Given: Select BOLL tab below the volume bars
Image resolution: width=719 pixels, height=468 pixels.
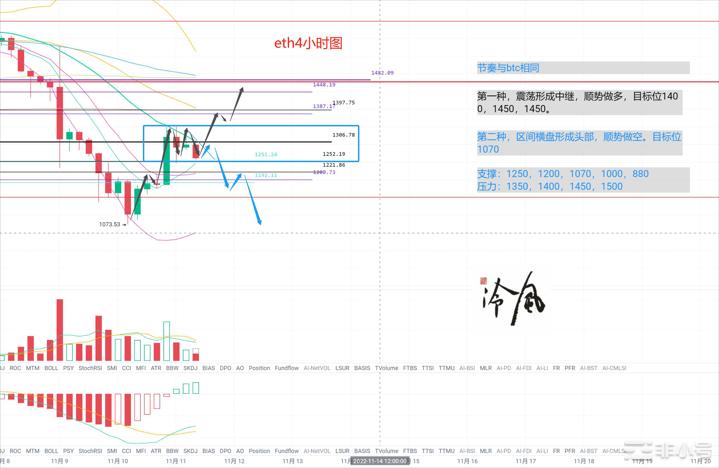Looking at the screenshot, I should 51,368.
